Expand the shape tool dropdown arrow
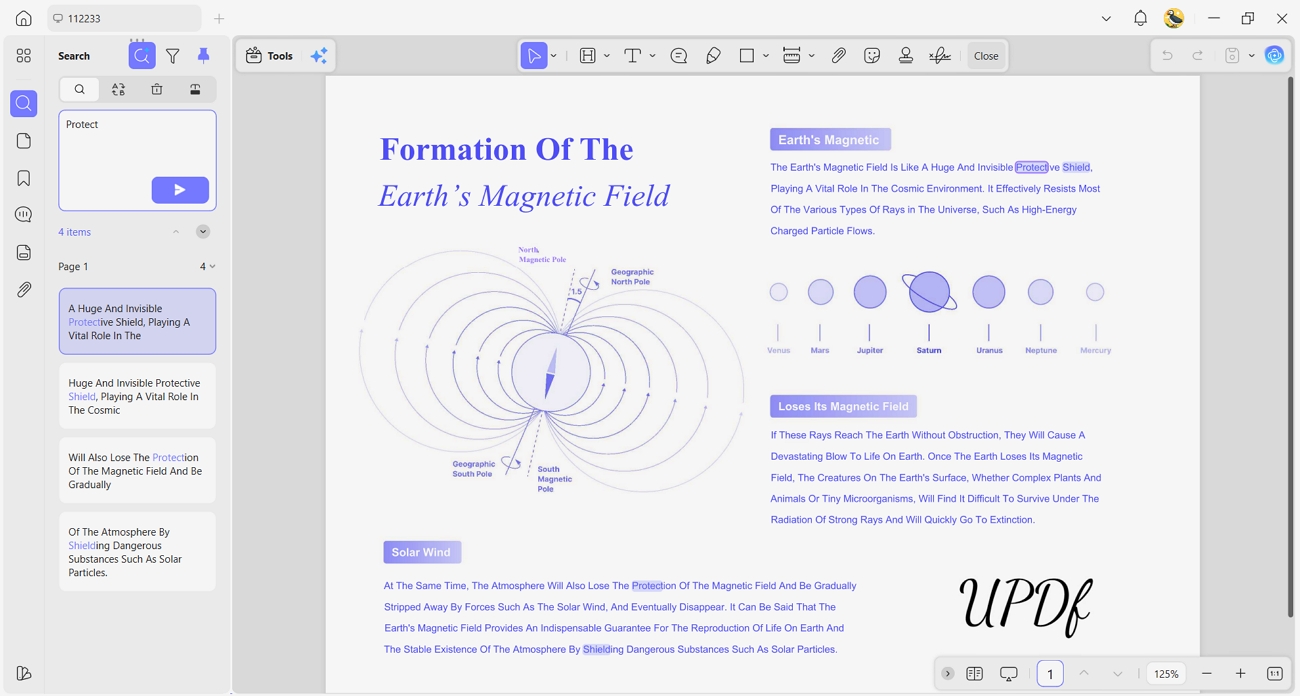The width and height of the screenshot is (1300, 696). pos(766,56)
